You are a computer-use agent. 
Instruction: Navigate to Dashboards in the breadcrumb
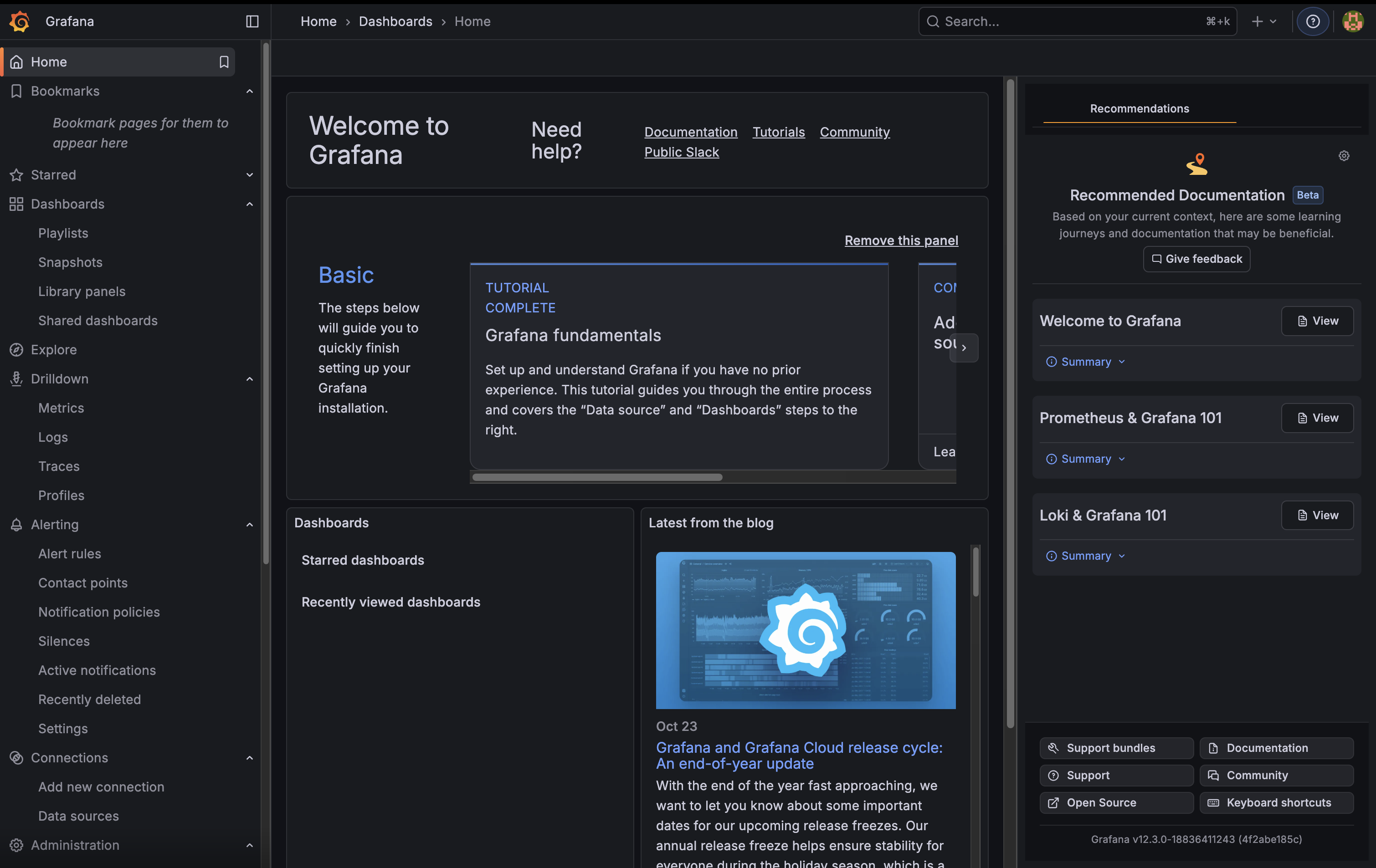click(395, 21)
